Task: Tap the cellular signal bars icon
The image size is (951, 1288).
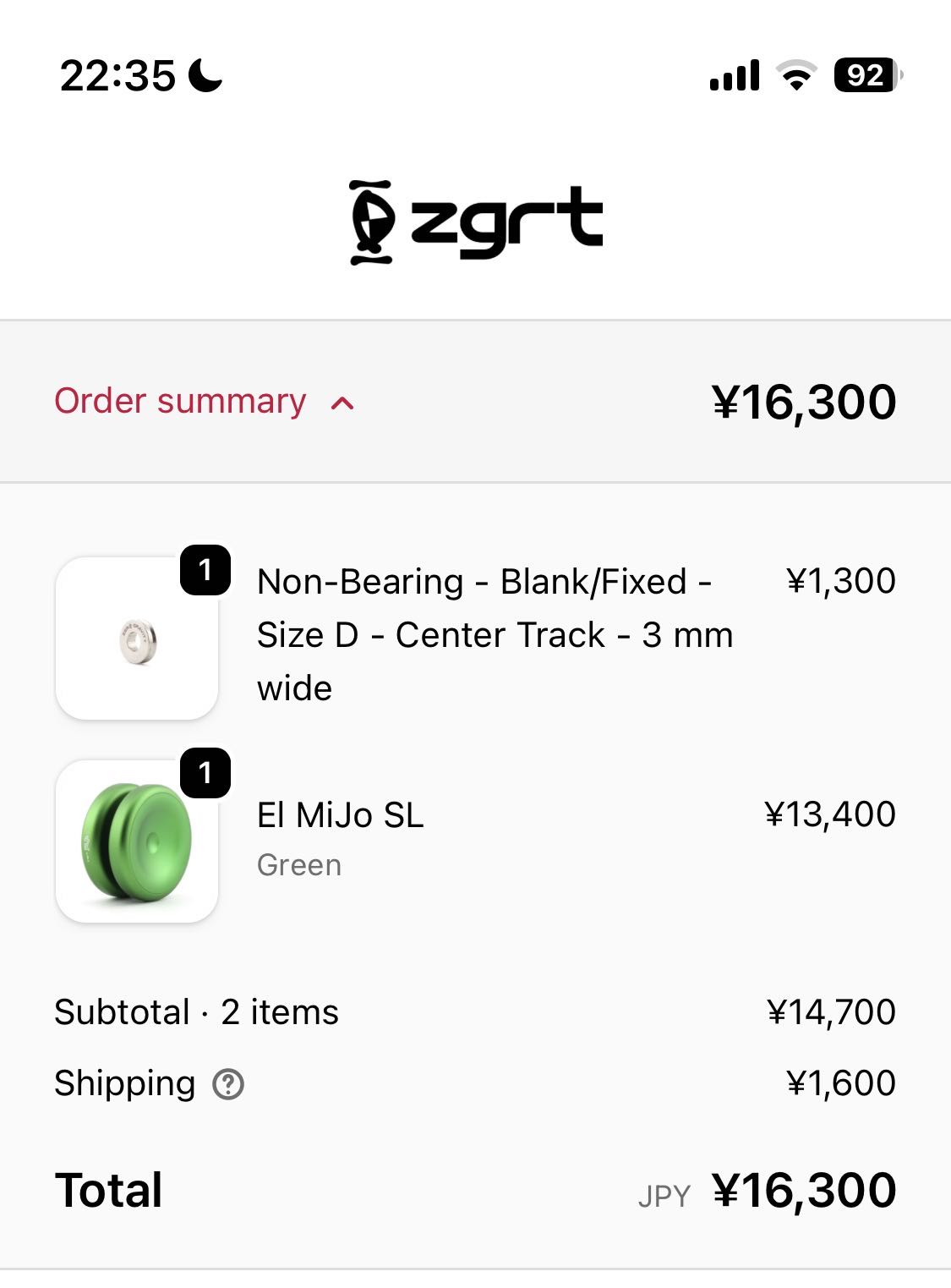Action: 735,76
